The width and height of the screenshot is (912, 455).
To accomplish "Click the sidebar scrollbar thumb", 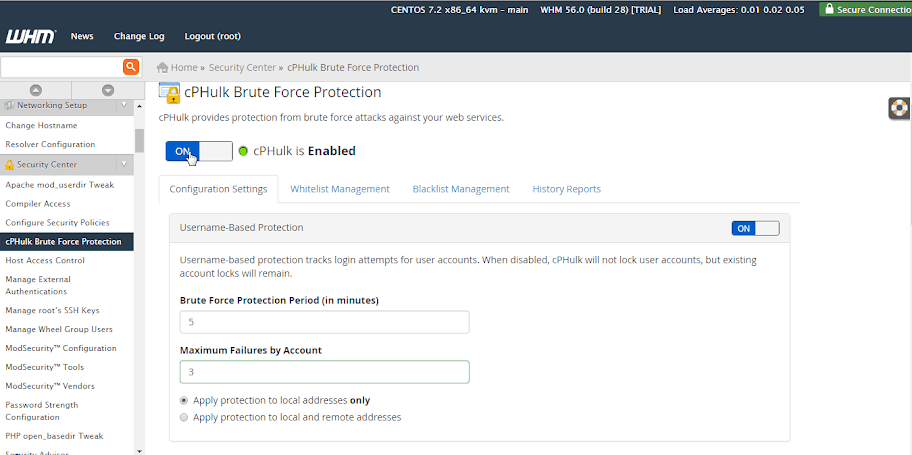I will [x=140, y=141].
